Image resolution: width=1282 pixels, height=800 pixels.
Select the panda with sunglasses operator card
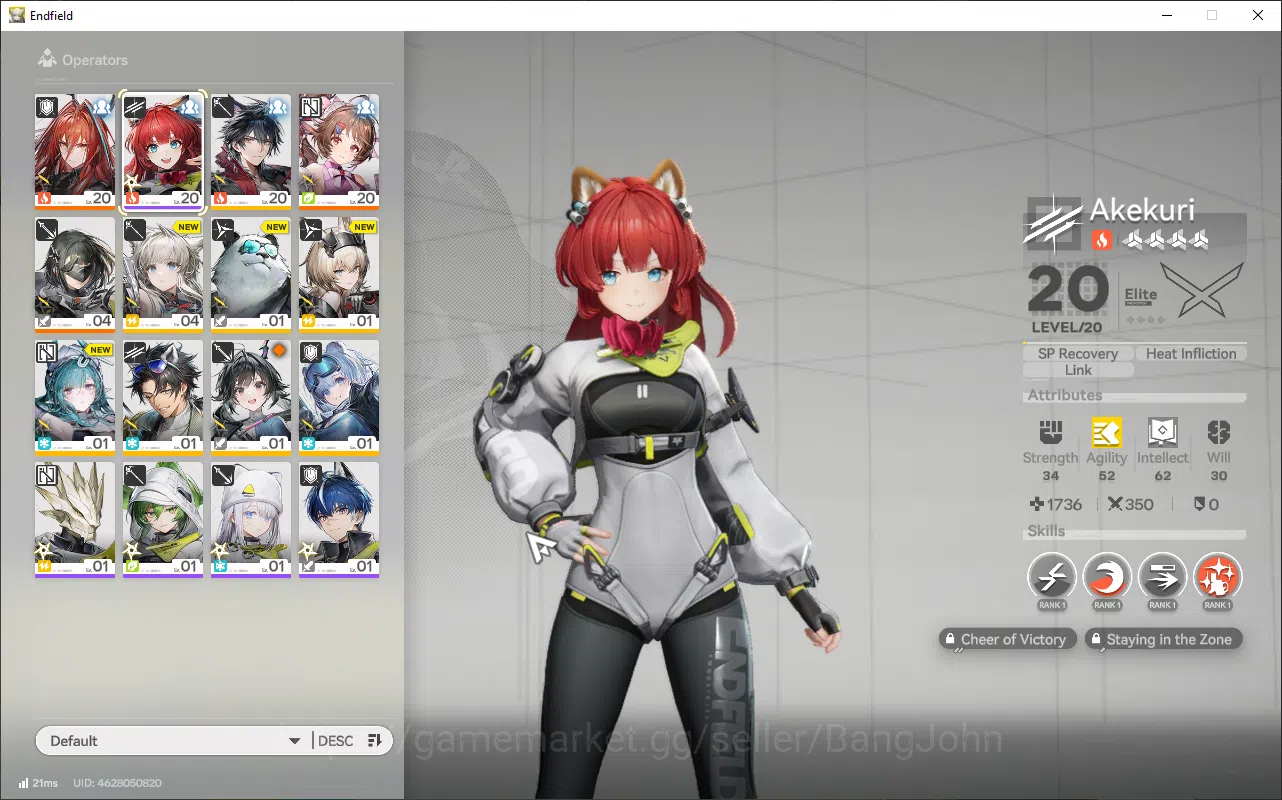click(x=251, y=275)
